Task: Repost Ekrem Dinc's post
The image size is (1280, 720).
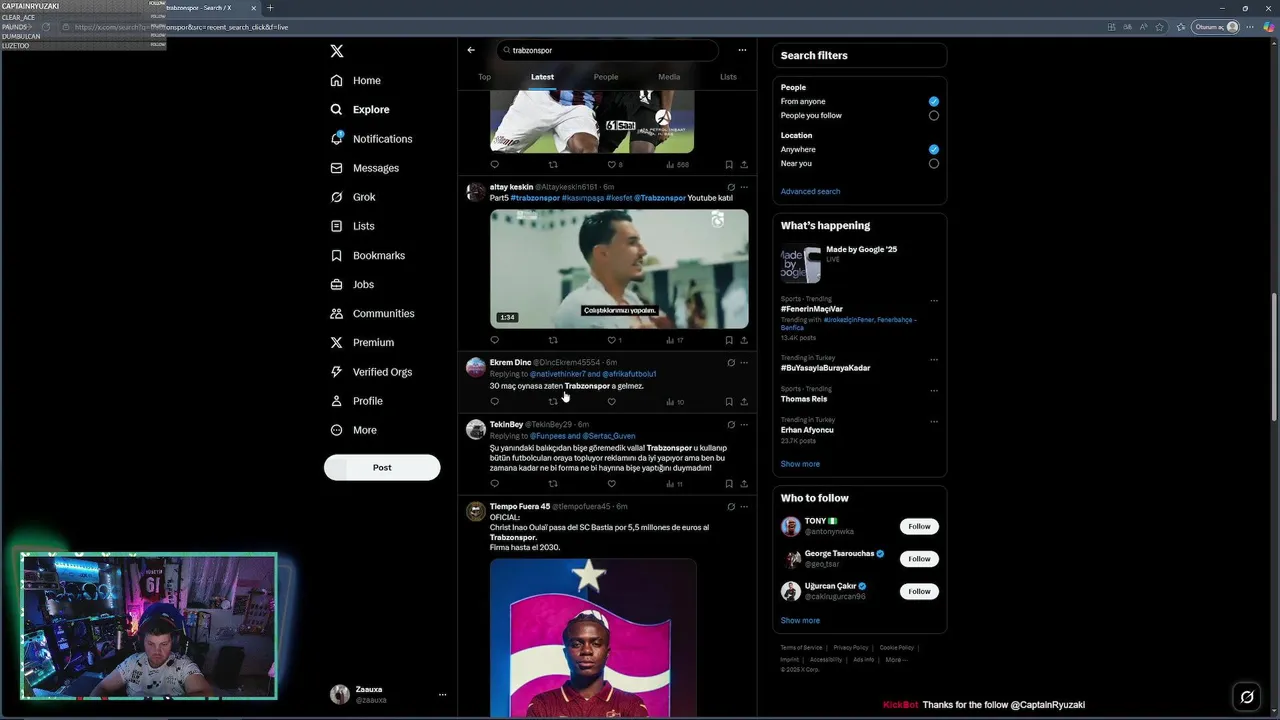Action: coord(553,401)
